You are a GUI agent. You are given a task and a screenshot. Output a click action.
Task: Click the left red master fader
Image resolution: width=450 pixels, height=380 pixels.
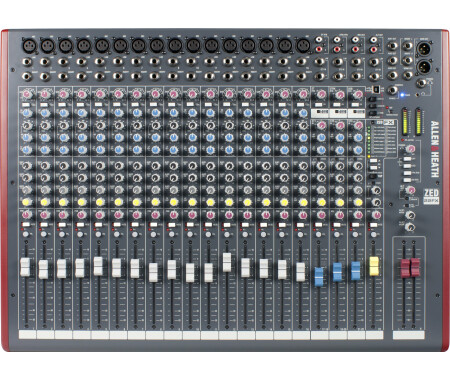[405, 268]
